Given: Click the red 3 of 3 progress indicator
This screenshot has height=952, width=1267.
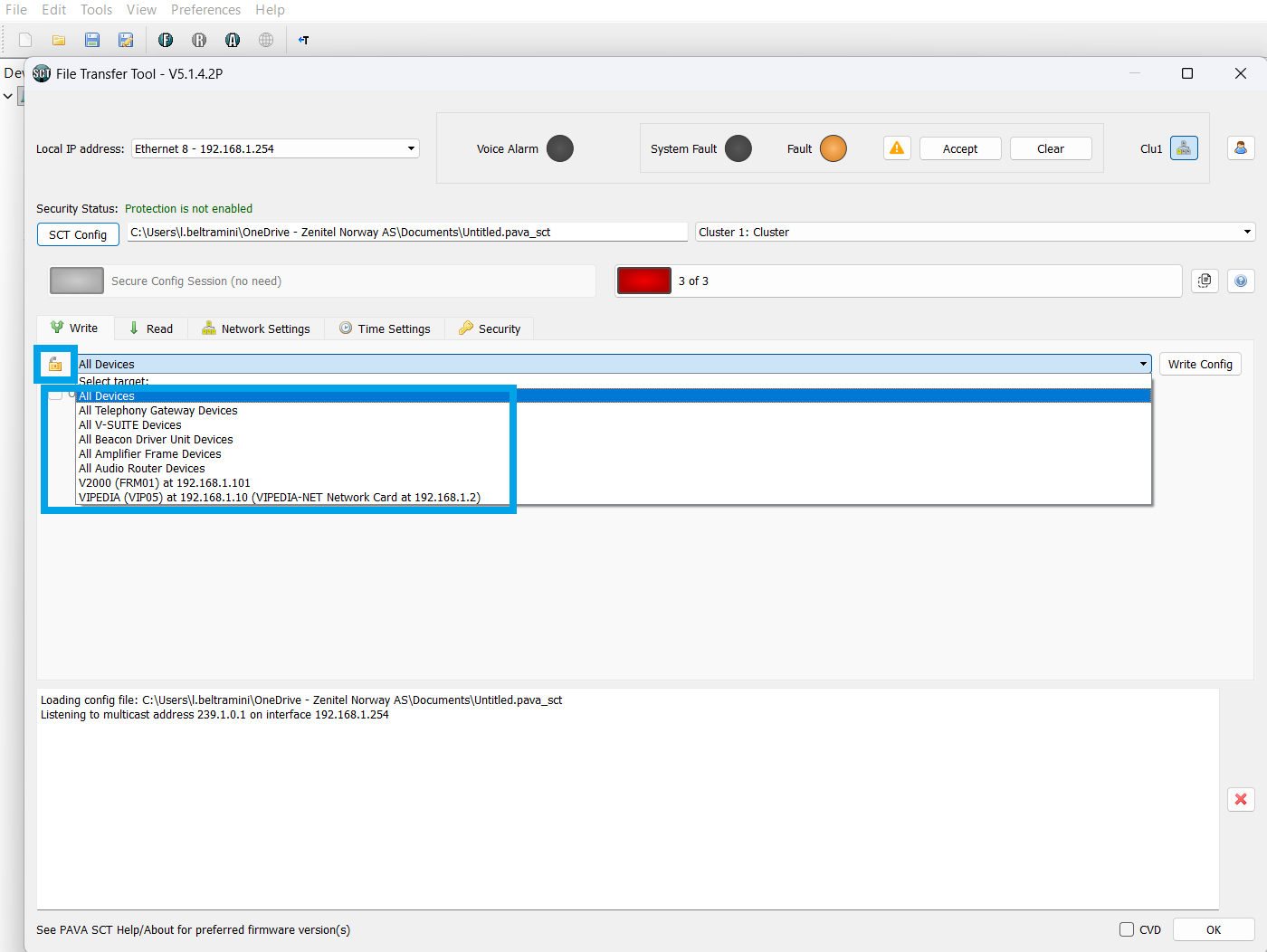Looking at the screenshot, I should click(x=643, y=281).
